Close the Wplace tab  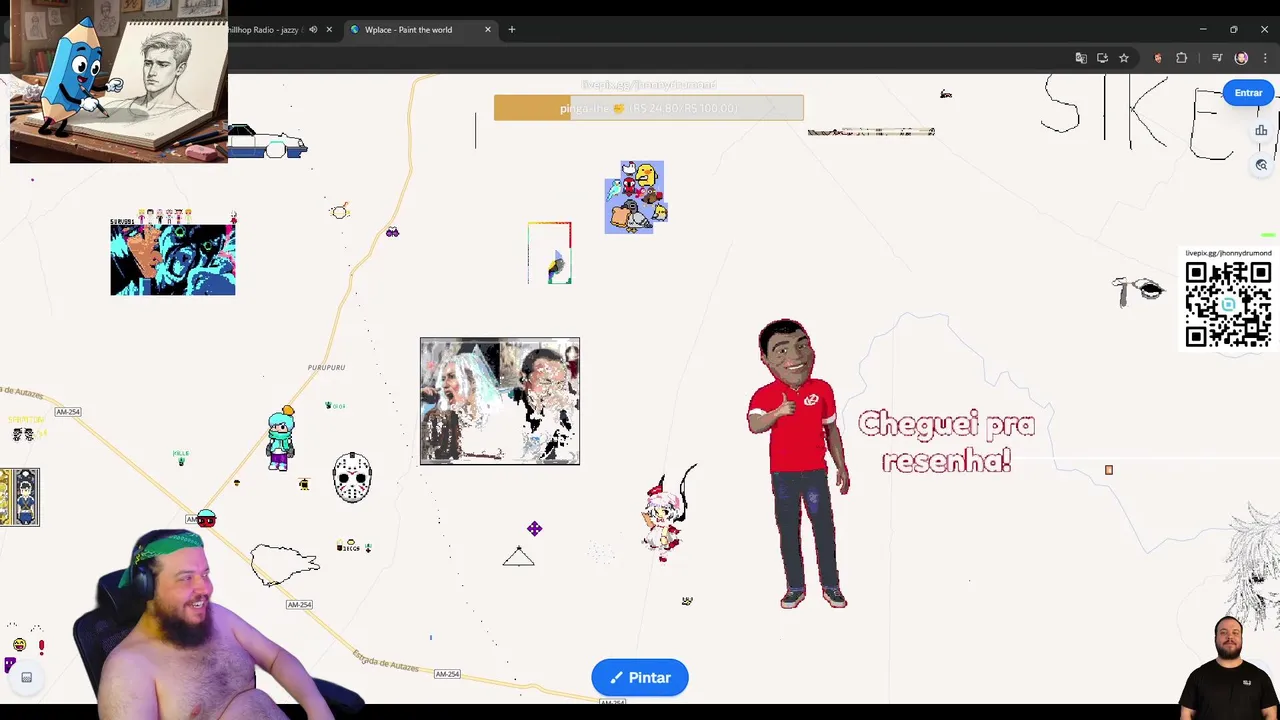pos(488,30)
